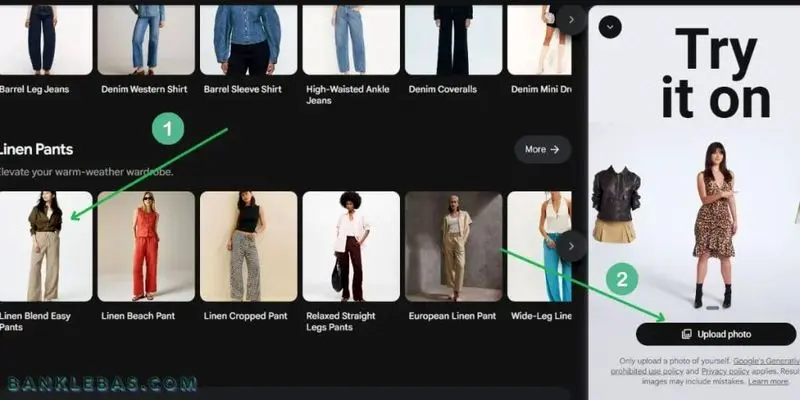This screenshot has height=400, width=800.
Task: Open More linen pants results
Action: (x=542, y=149)
